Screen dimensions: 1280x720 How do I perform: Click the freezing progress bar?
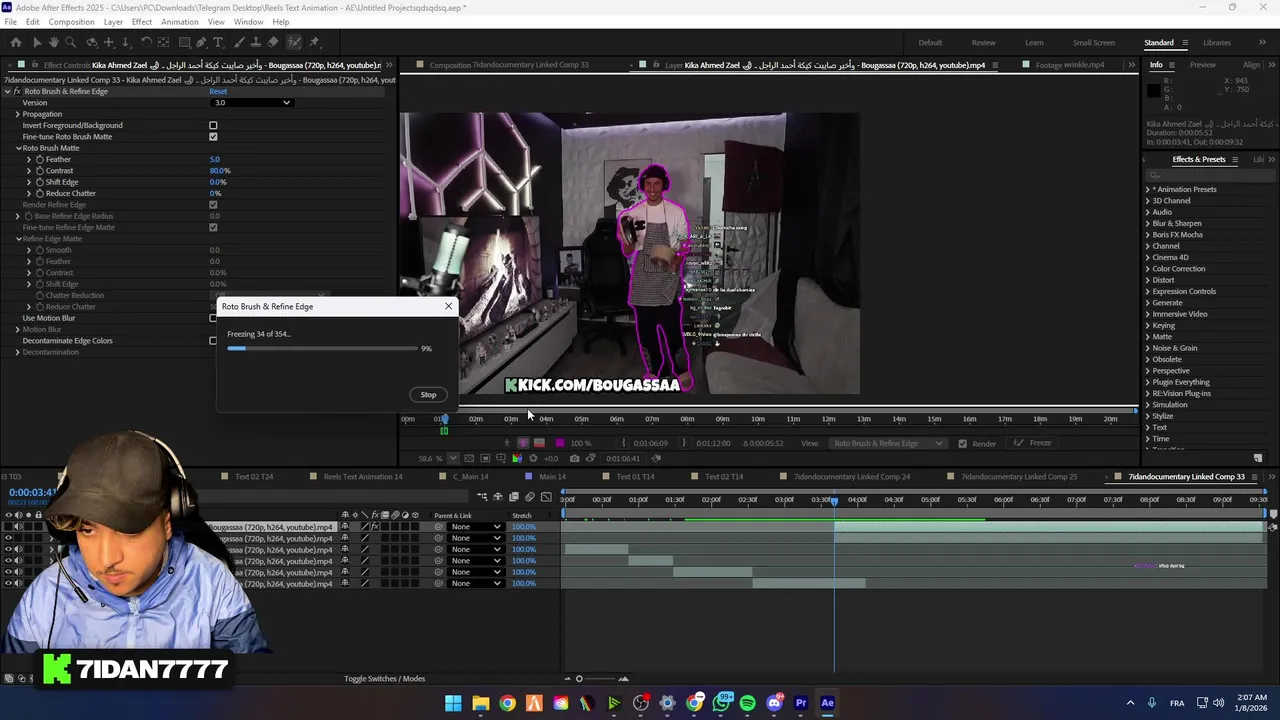pos(322,348)
